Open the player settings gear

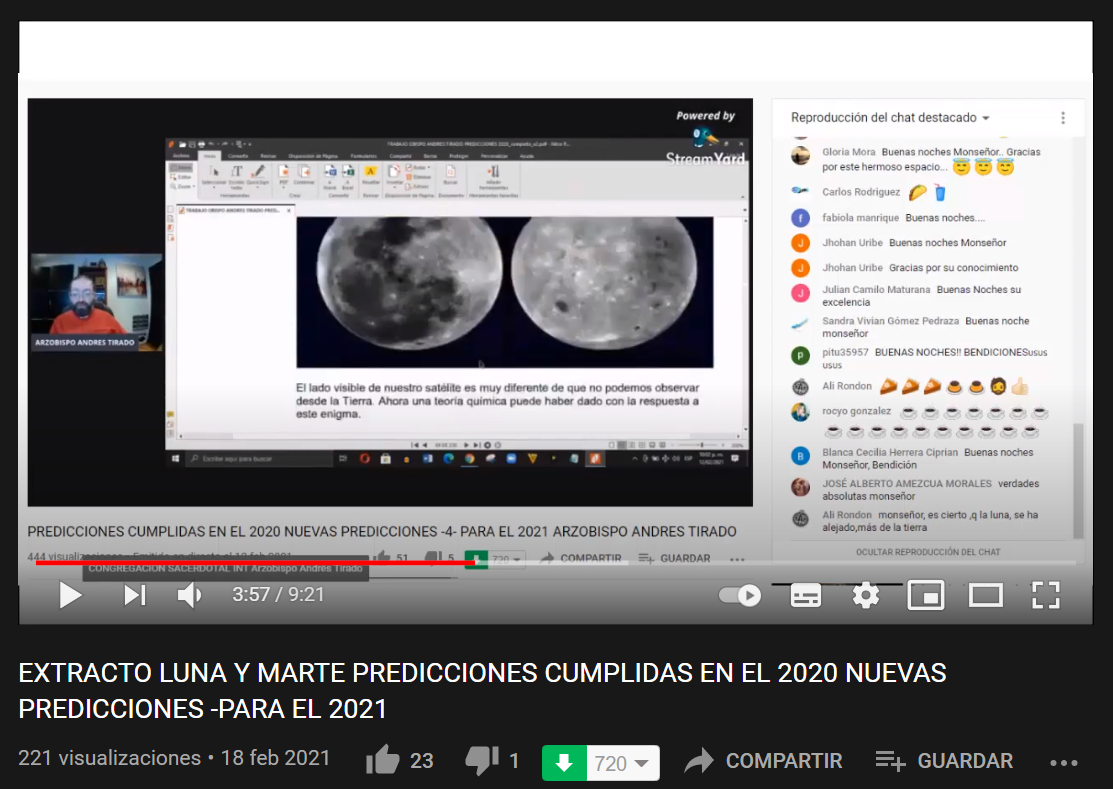point(865,595)
